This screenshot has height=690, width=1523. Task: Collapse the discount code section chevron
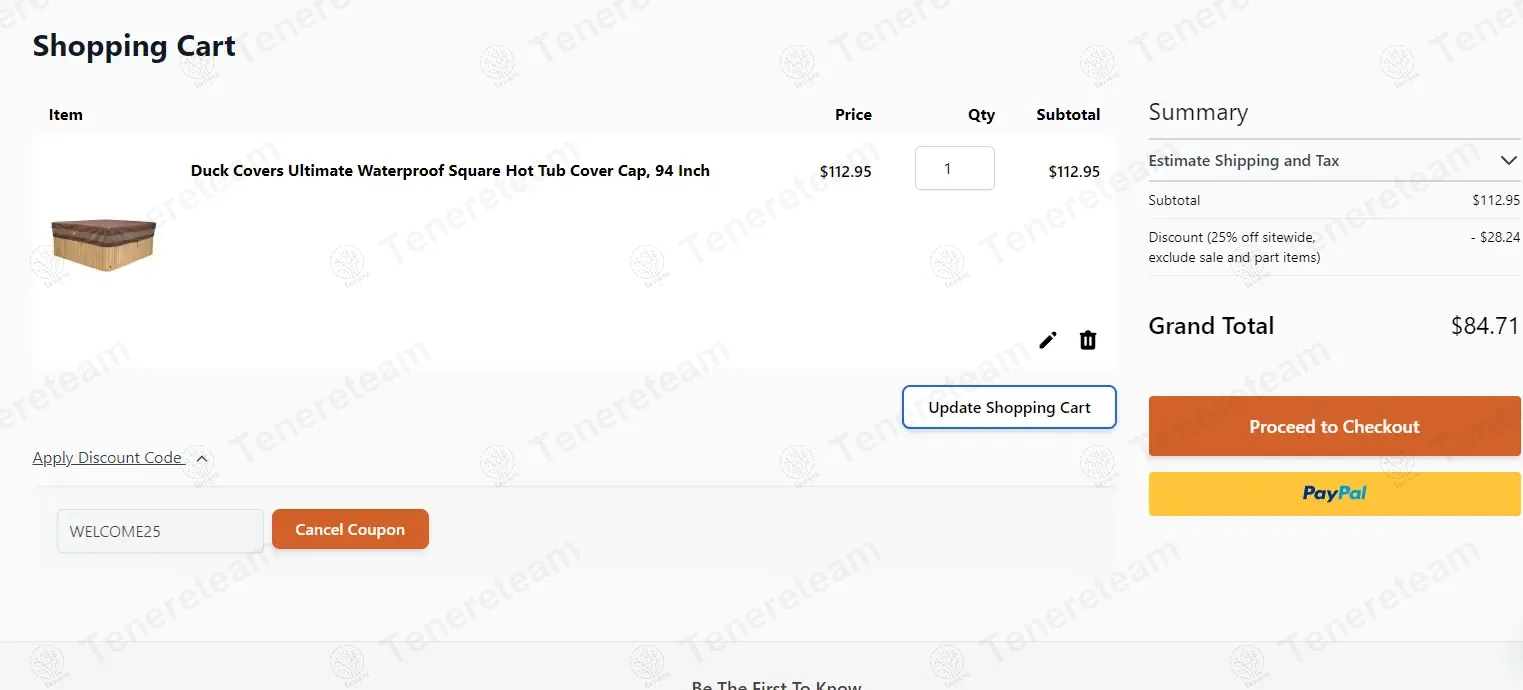pos(202,459)
